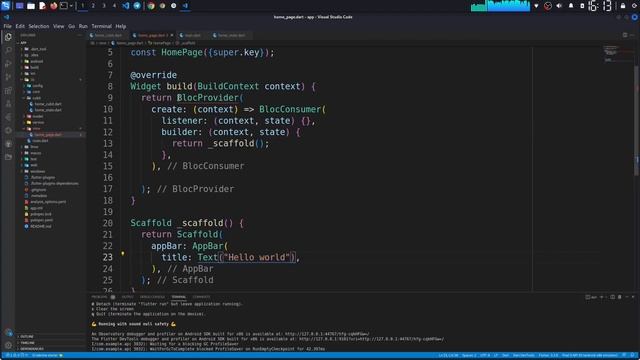The width and height of the screenshot is (640, 360).
Task: Click the notifications bell in the status bar
Action: click(633, 356)
